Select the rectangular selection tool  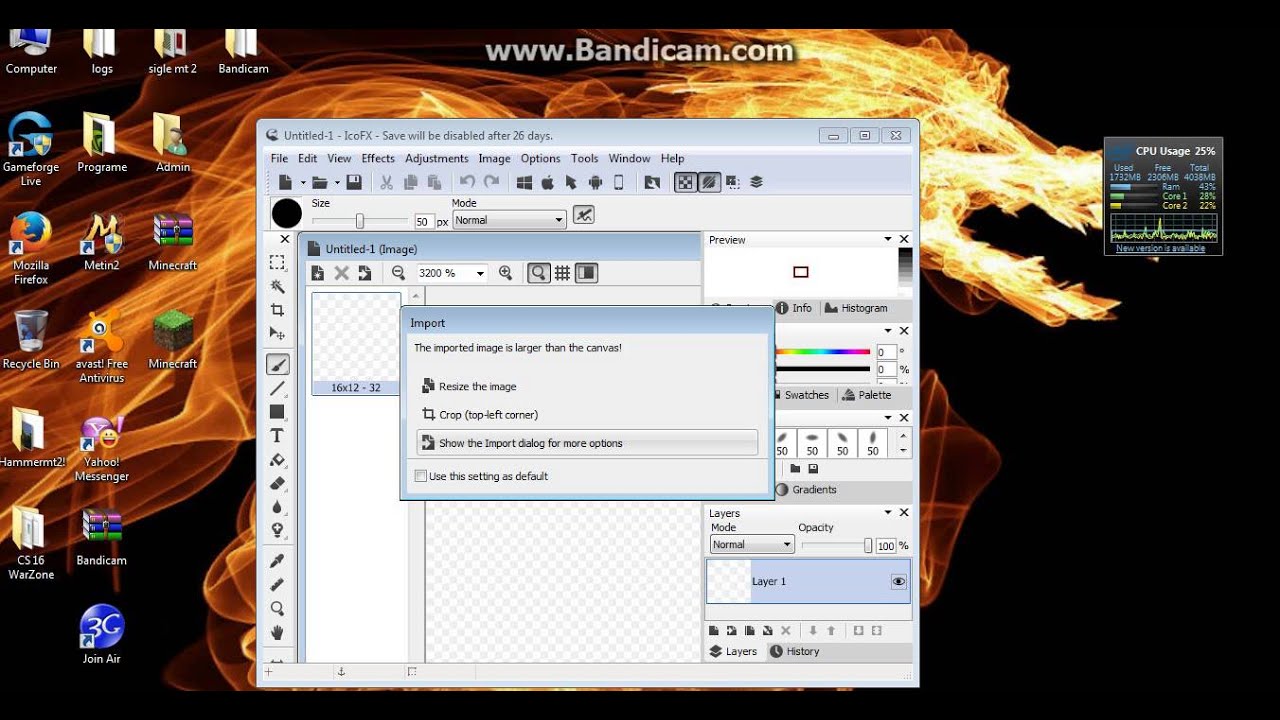pos(277,263)
